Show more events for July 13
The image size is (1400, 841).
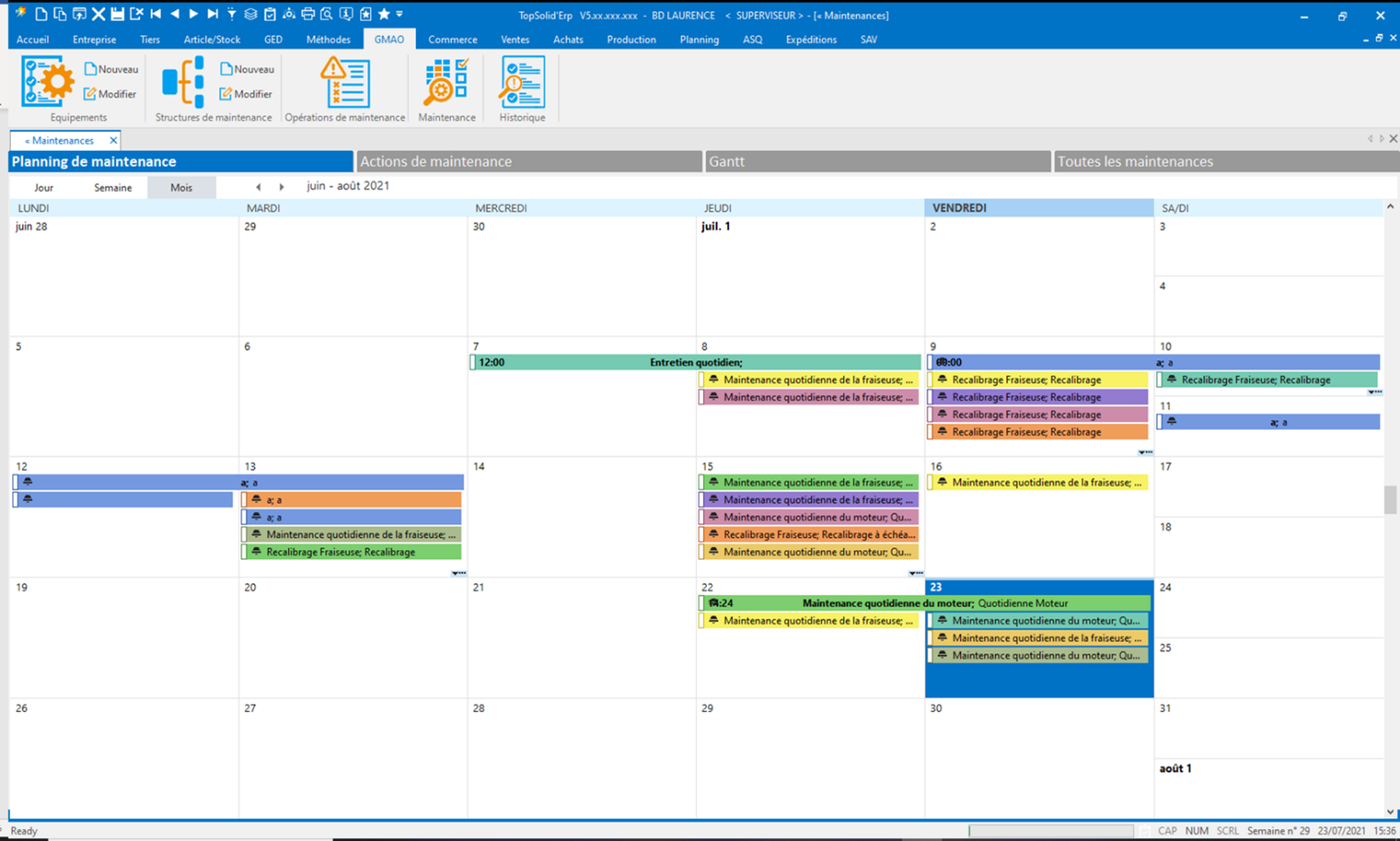tap(458, 573)
